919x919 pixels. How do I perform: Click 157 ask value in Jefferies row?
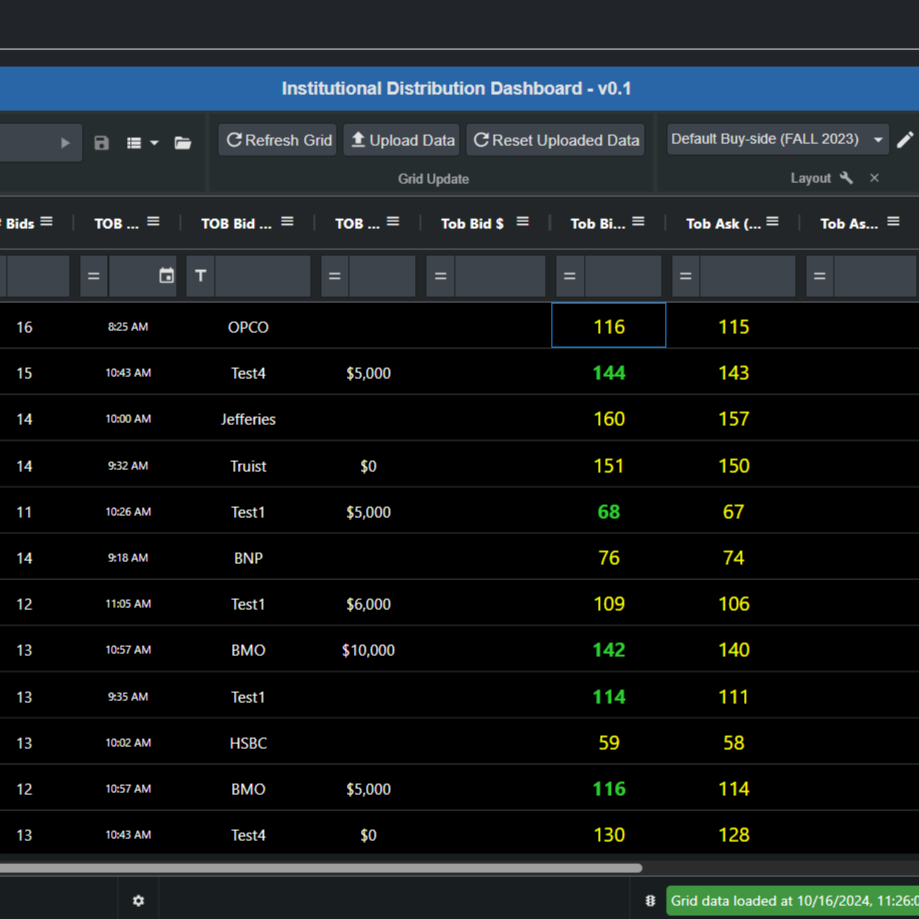pyautogui.click(x=734, y=418)
